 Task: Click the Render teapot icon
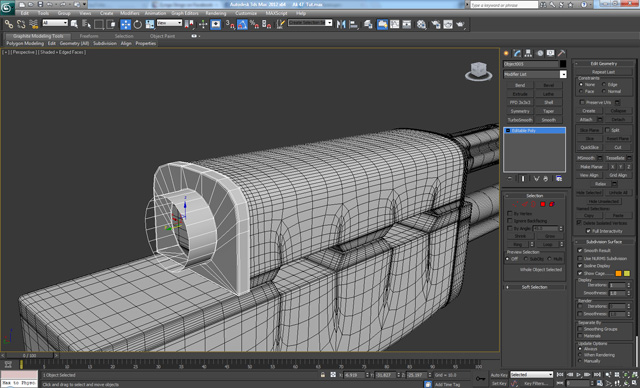460,24
